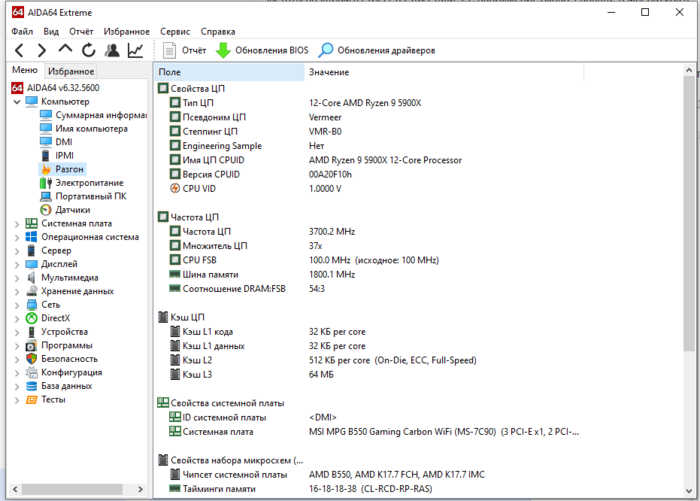The width and height of the screenshot is (700, 501).
Task: Click the Сеть network icon
Action: (31, 305)
